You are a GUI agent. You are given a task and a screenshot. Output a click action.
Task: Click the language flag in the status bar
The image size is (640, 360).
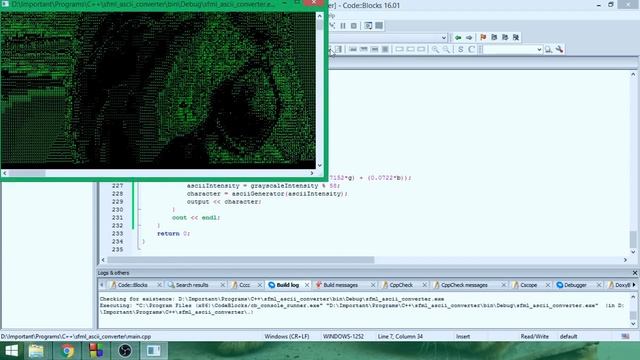pos(625,337)
